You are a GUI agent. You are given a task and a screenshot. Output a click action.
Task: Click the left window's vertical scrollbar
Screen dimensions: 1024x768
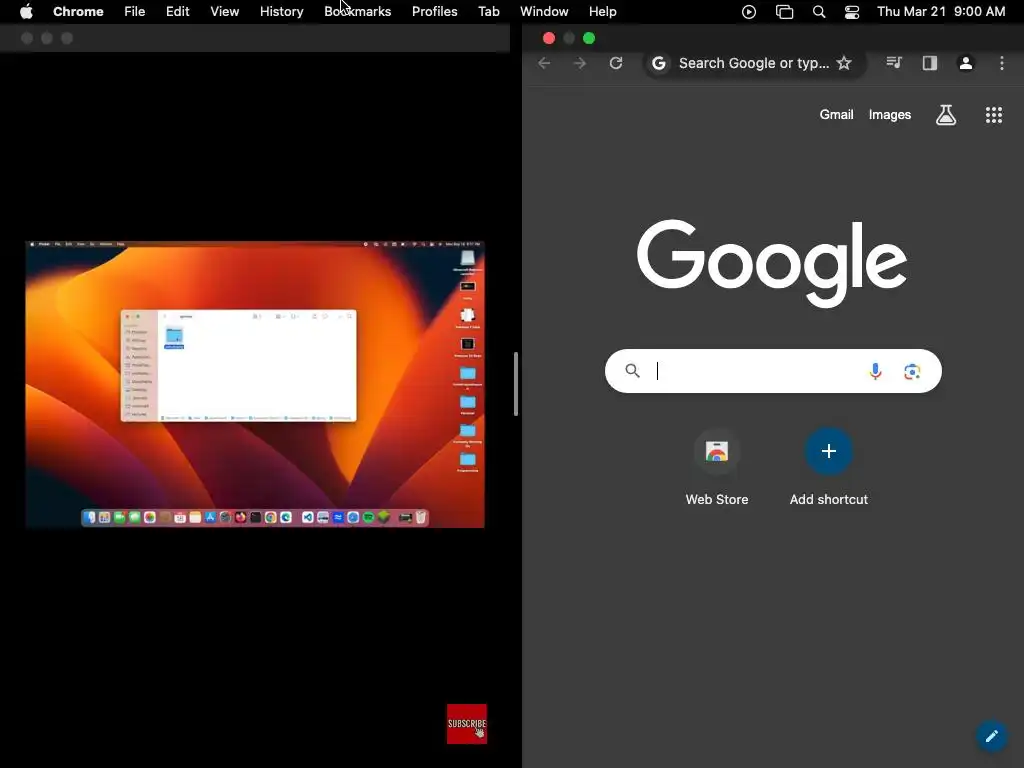tap(516, 384)
